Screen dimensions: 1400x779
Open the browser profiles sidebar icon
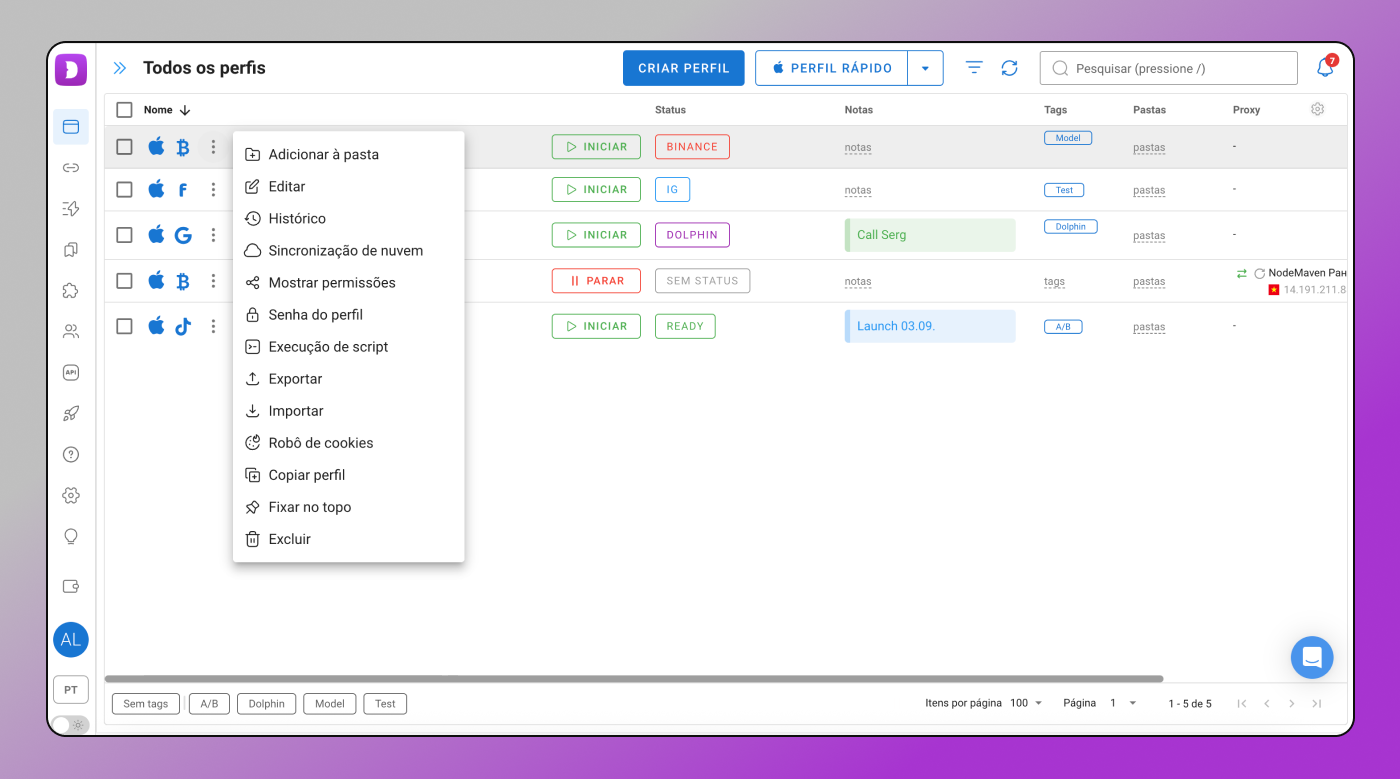pyautogui.click(x=71, y=127)
